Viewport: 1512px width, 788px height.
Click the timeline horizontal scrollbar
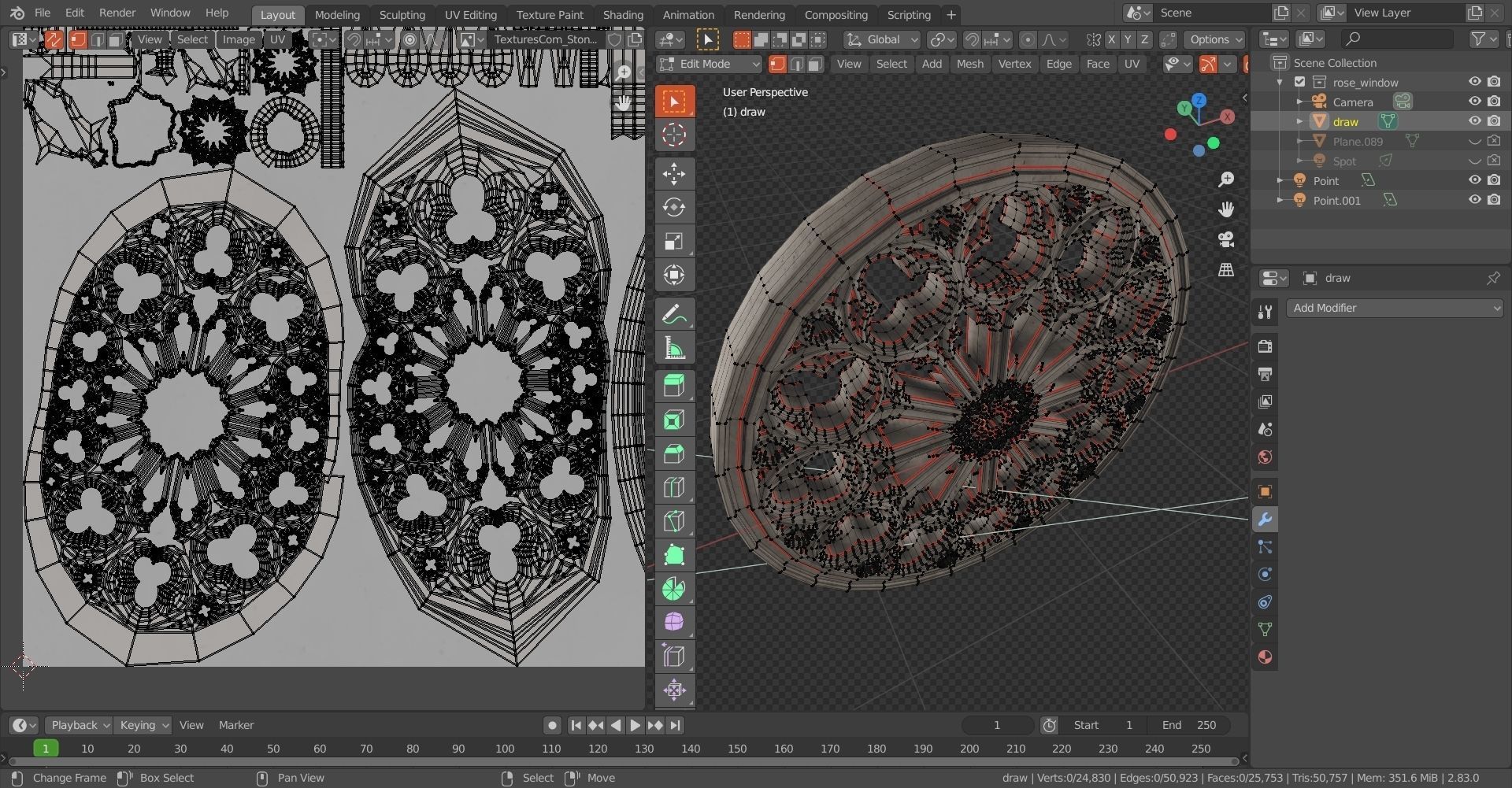[x=622, y=761]
